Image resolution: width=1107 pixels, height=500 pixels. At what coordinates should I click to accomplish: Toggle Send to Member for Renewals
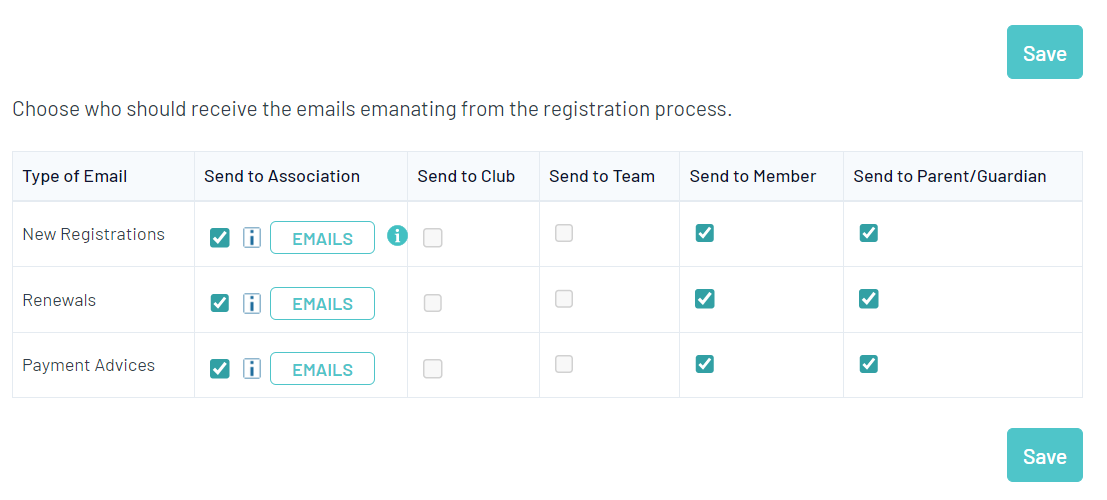point(705,299)
